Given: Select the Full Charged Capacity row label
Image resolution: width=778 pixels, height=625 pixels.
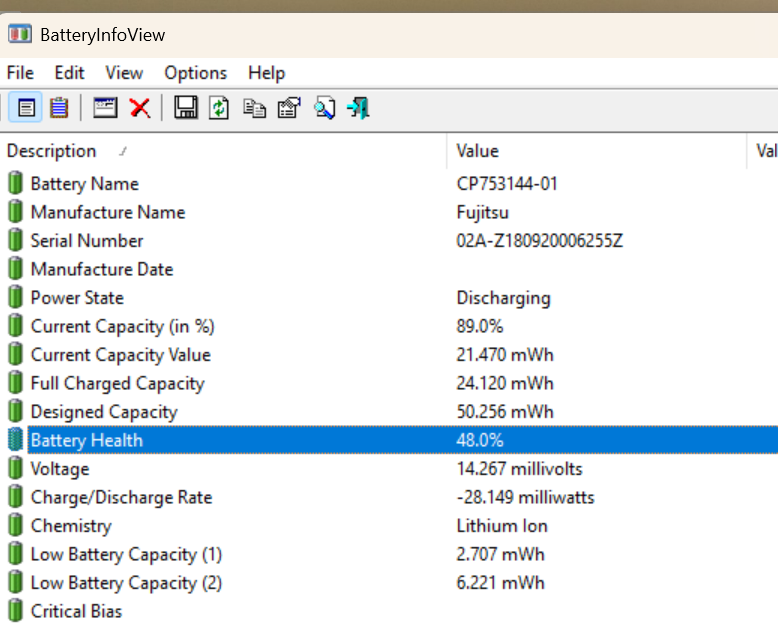Looking at the screenshot, I should click(x=118, y=383).
